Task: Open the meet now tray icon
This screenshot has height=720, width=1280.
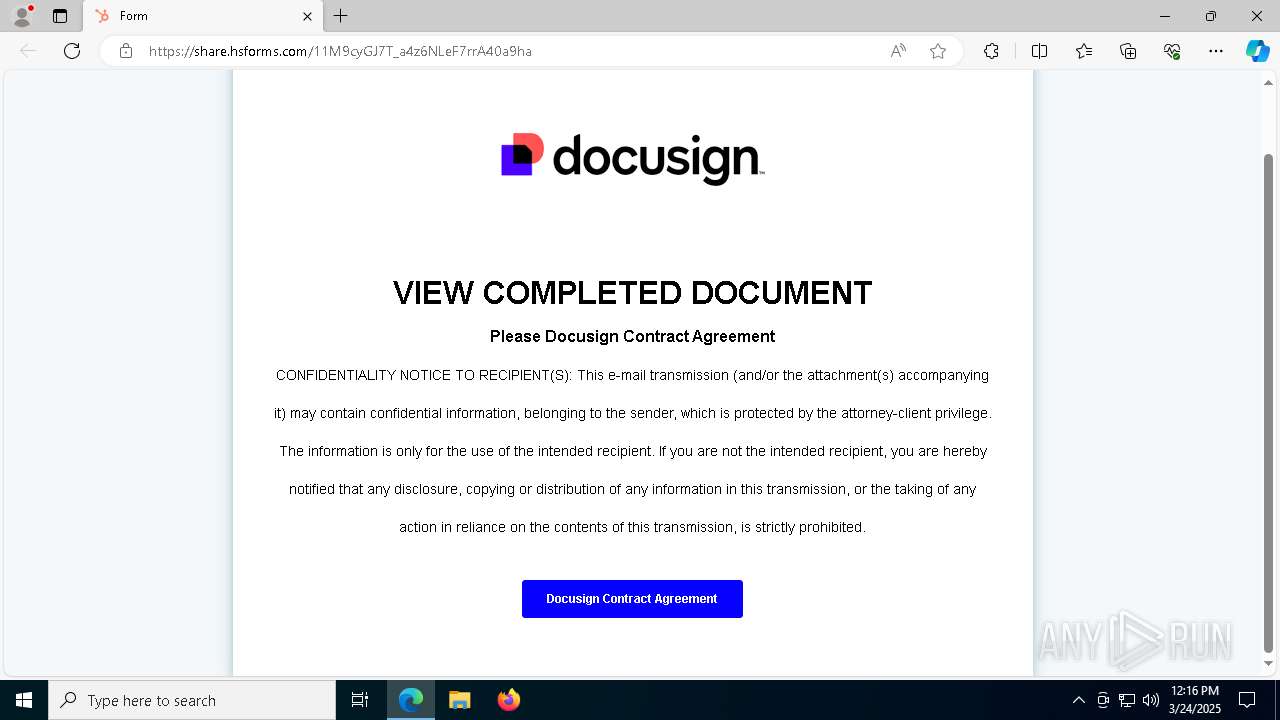Action: pos(1103,700)
